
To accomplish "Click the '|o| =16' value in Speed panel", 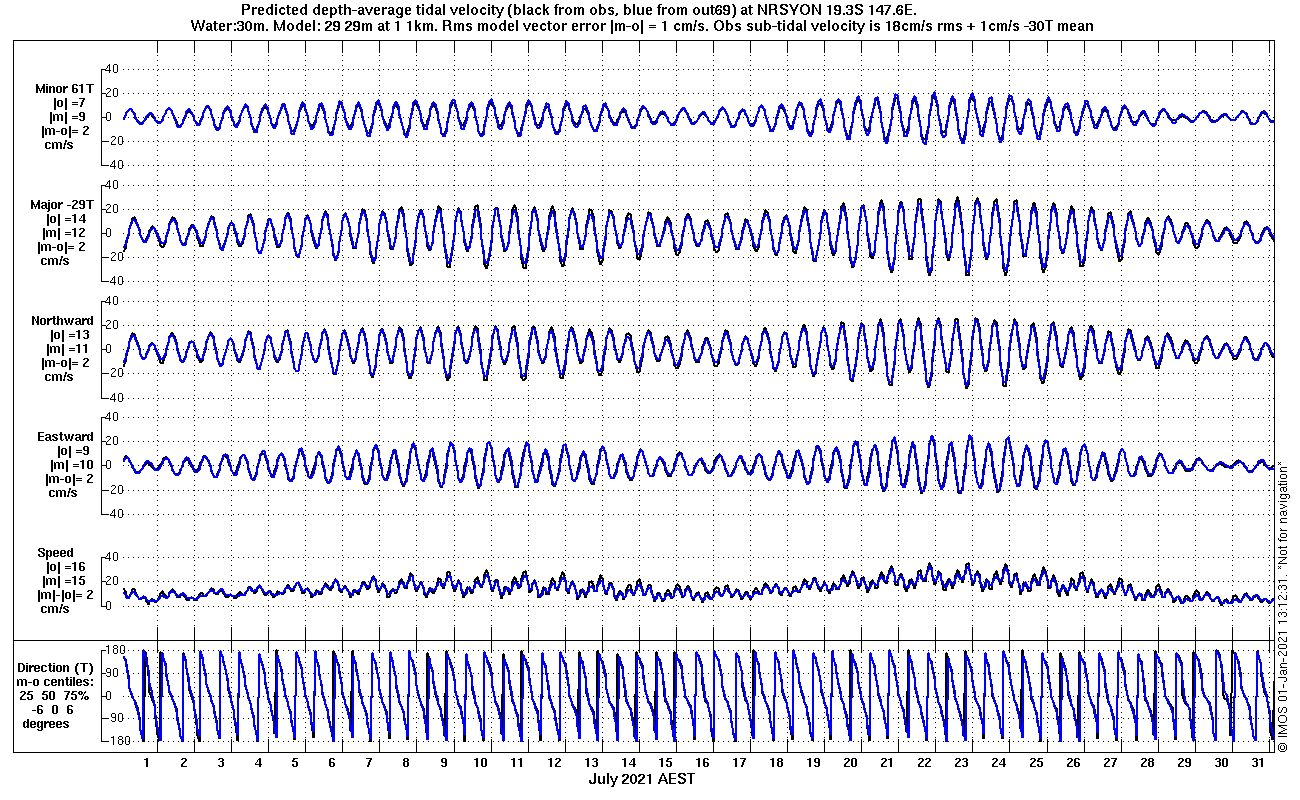I will [68, 567].
